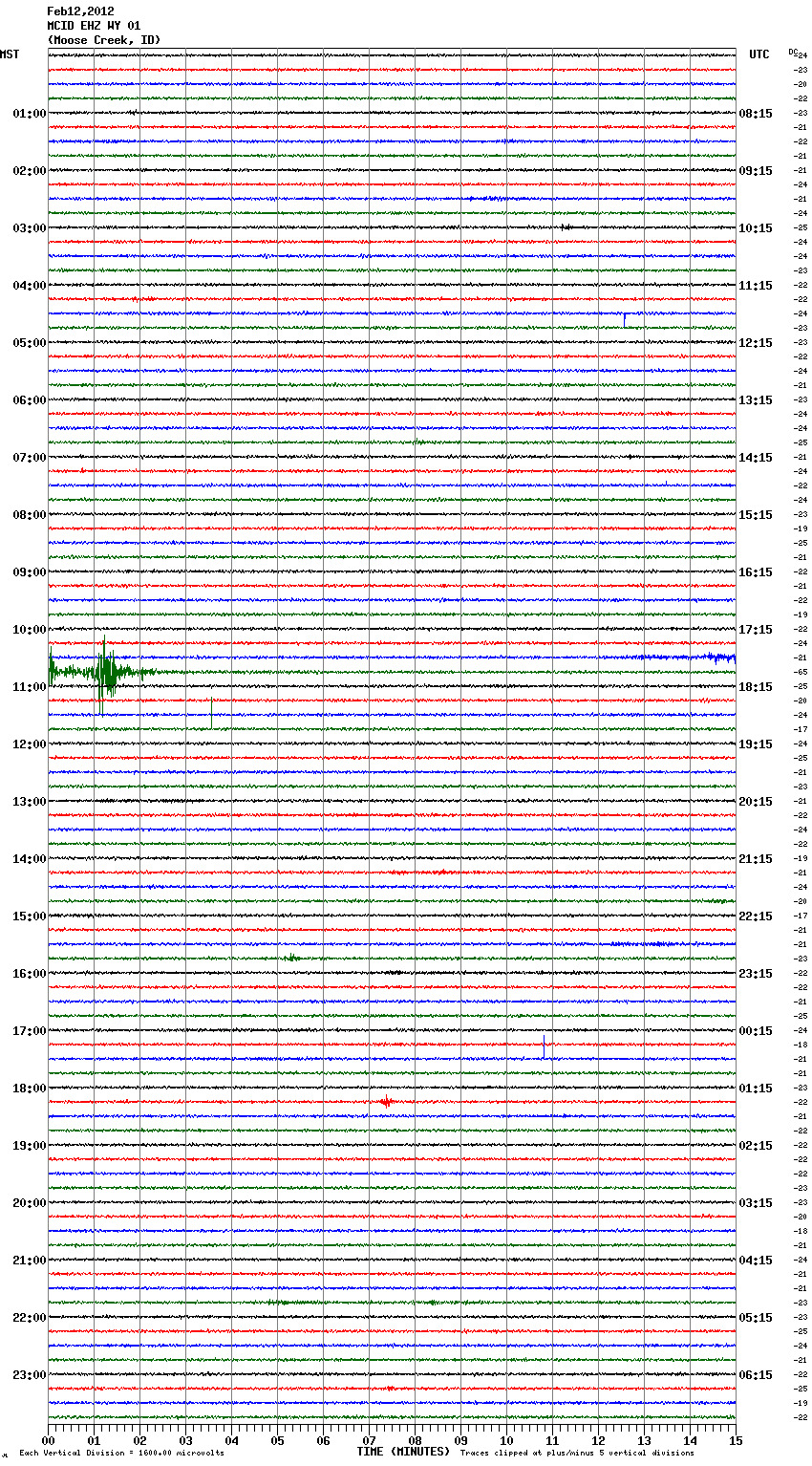Select the vertical division 1600.00 microvolts note

(x=121, y=1454)
